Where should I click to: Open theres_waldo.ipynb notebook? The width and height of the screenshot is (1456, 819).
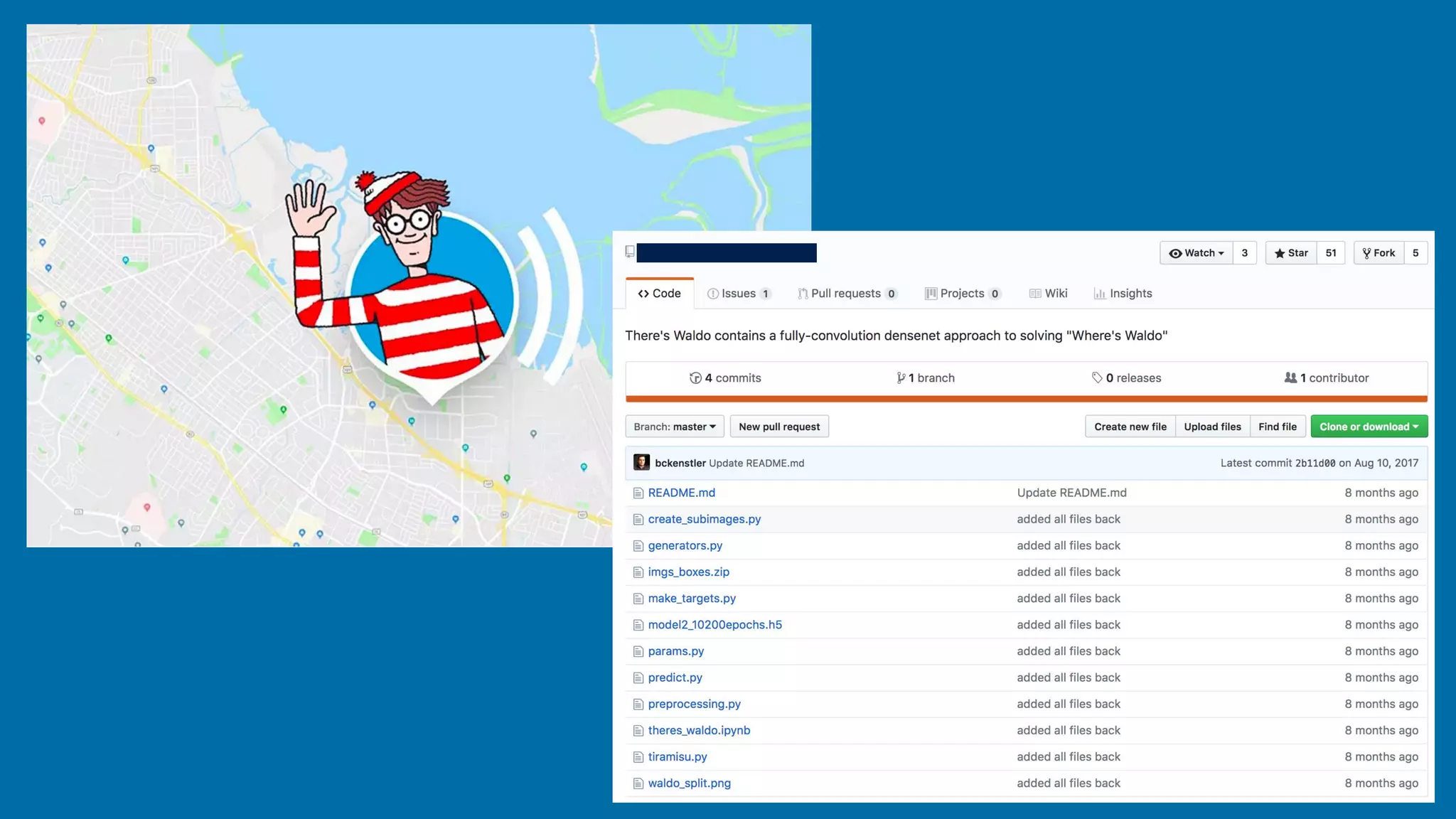(x=699, y=730)
